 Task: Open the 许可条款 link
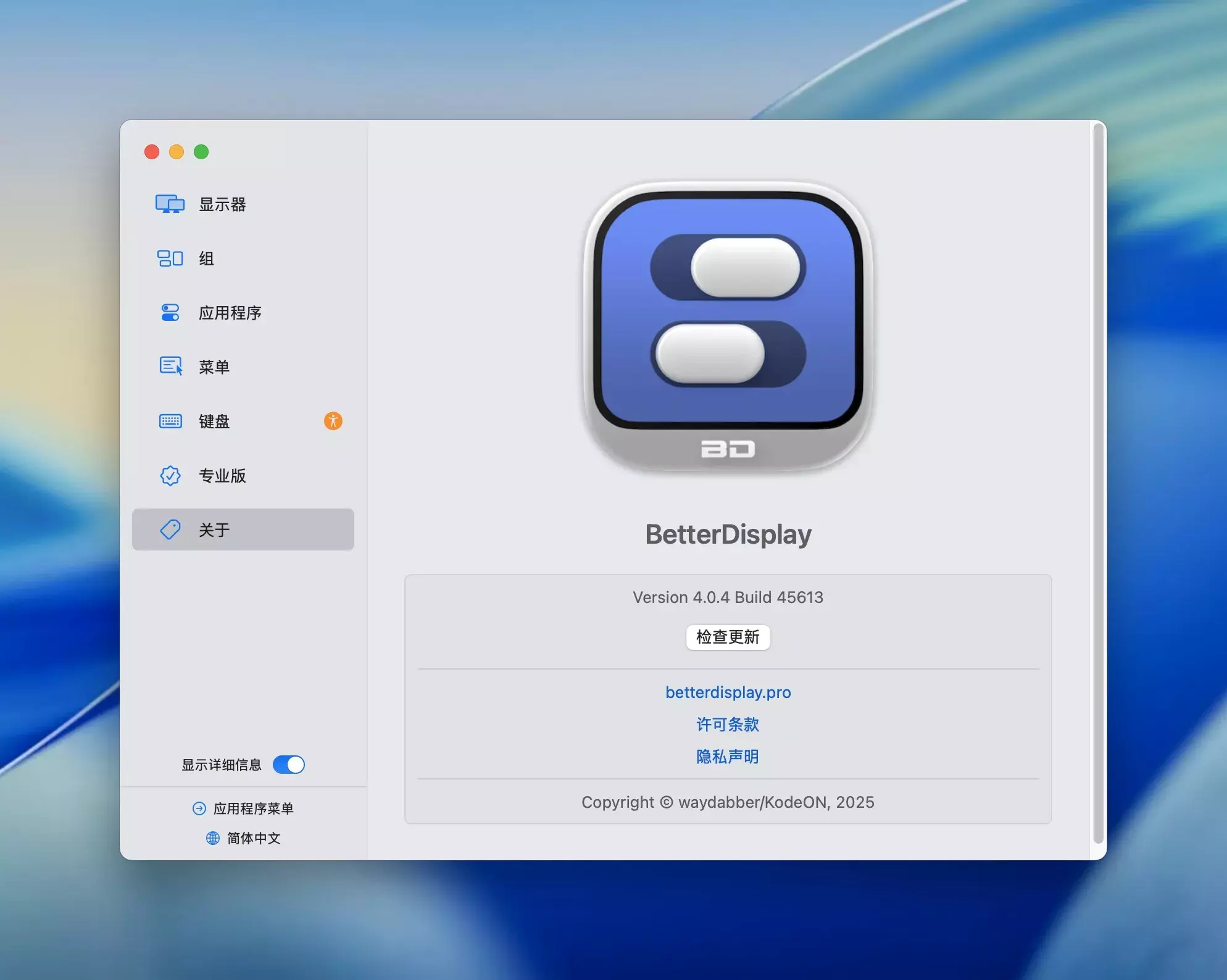click(728, 725)
